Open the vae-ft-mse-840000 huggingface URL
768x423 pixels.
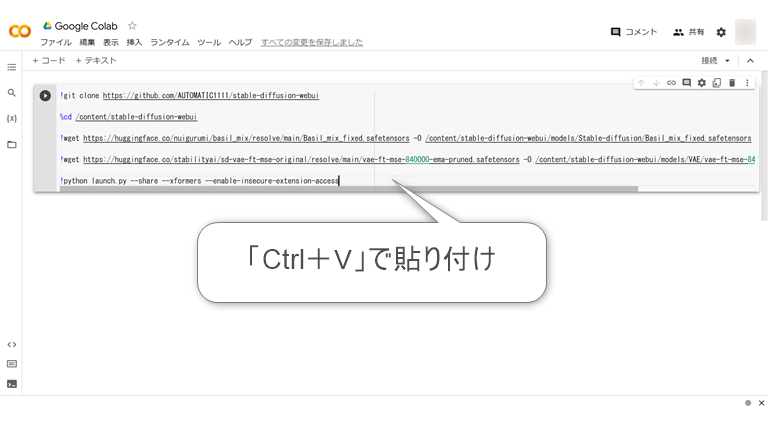point(301,160)
